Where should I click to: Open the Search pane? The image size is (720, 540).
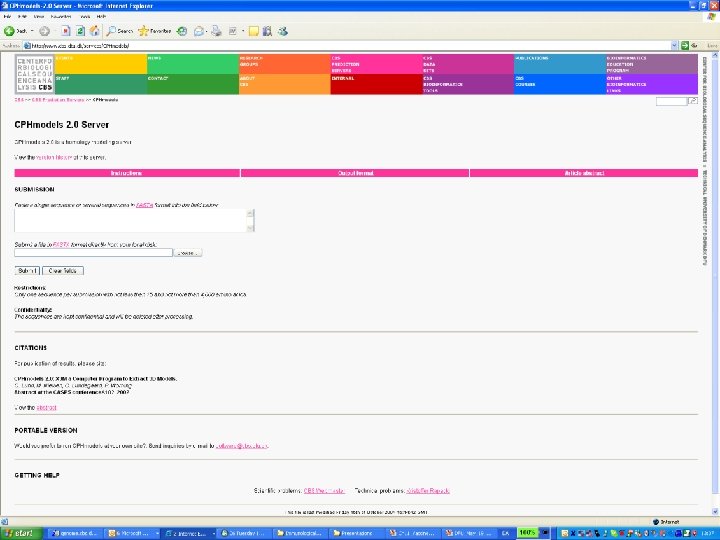pos(119,31)
